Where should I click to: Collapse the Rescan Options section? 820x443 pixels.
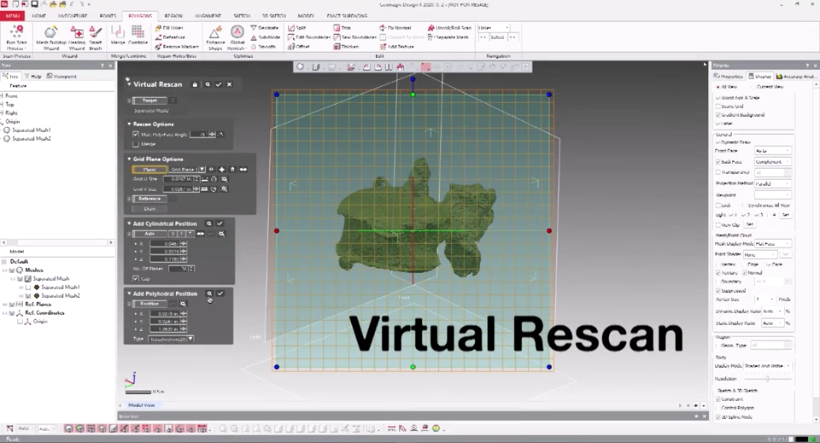[x=129, y=124]
